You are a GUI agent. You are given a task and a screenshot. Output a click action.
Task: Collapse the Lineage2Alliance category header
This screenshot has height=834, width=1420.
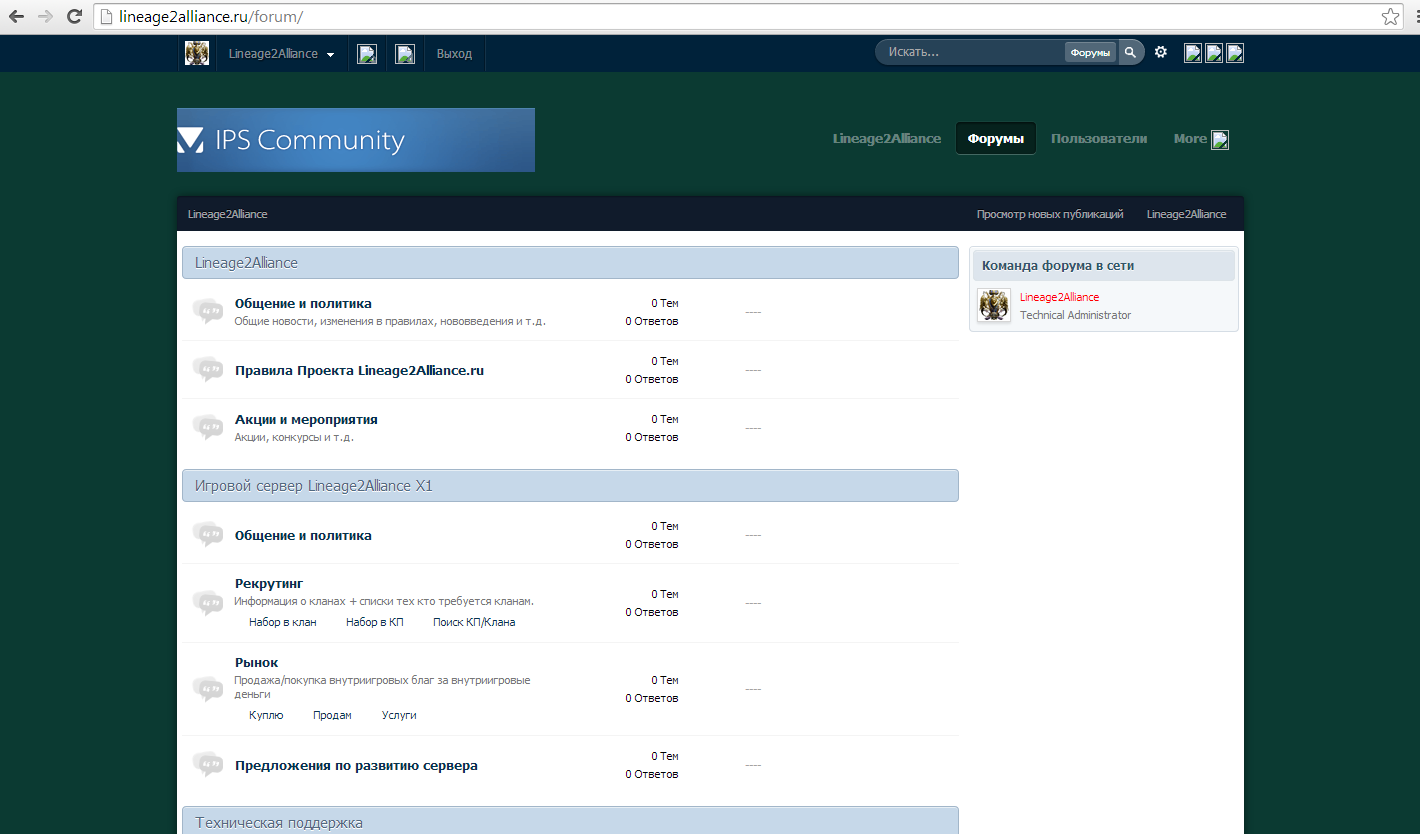[570, 263]
